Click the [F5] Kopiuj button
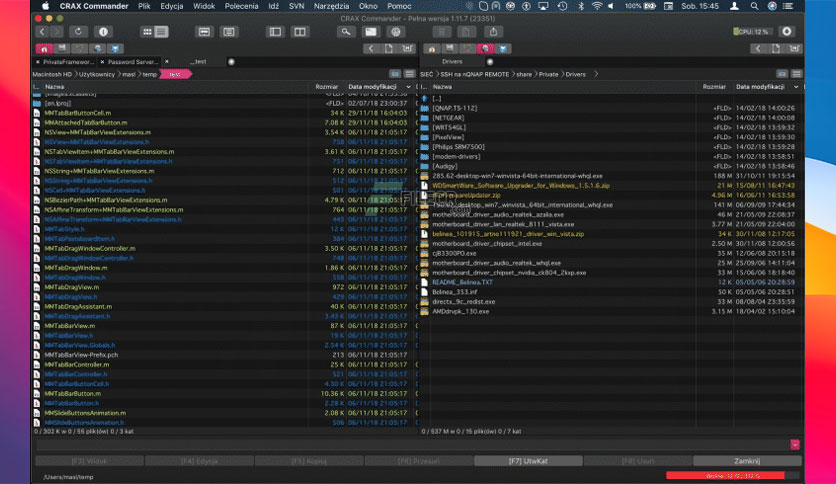The height and width of the screenshot is (484, 836). click(309, 461)
